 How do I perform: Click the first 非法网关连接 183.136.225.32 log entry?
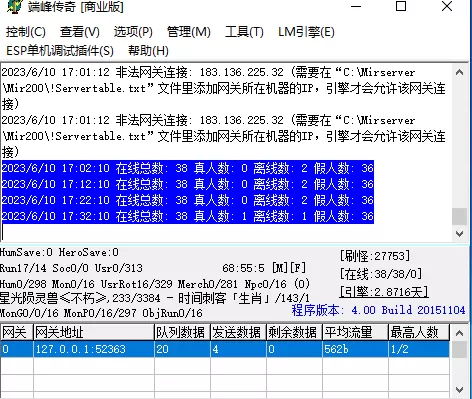224,88
